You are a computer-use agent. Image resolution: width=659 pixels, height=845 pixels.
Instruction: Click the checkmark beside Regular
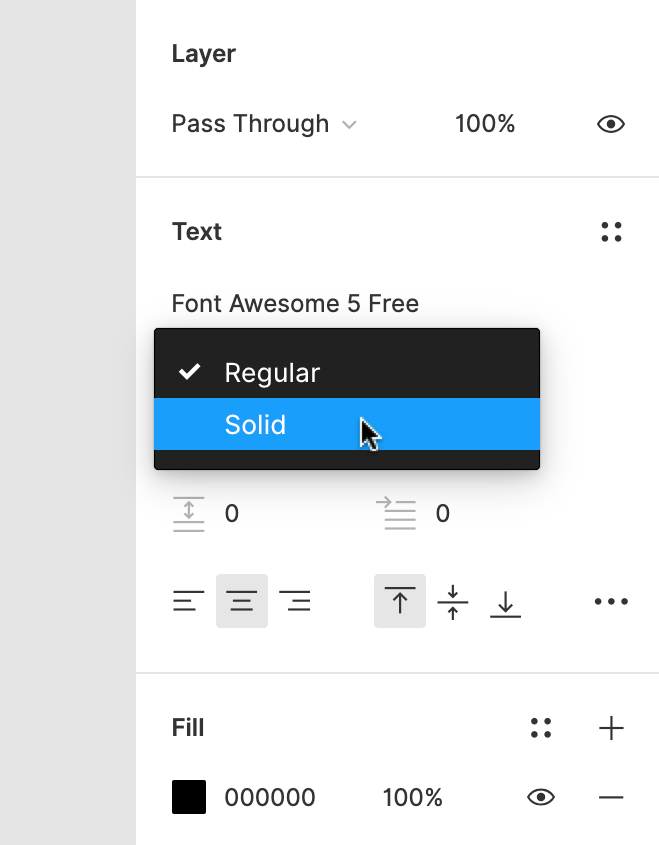190,371
